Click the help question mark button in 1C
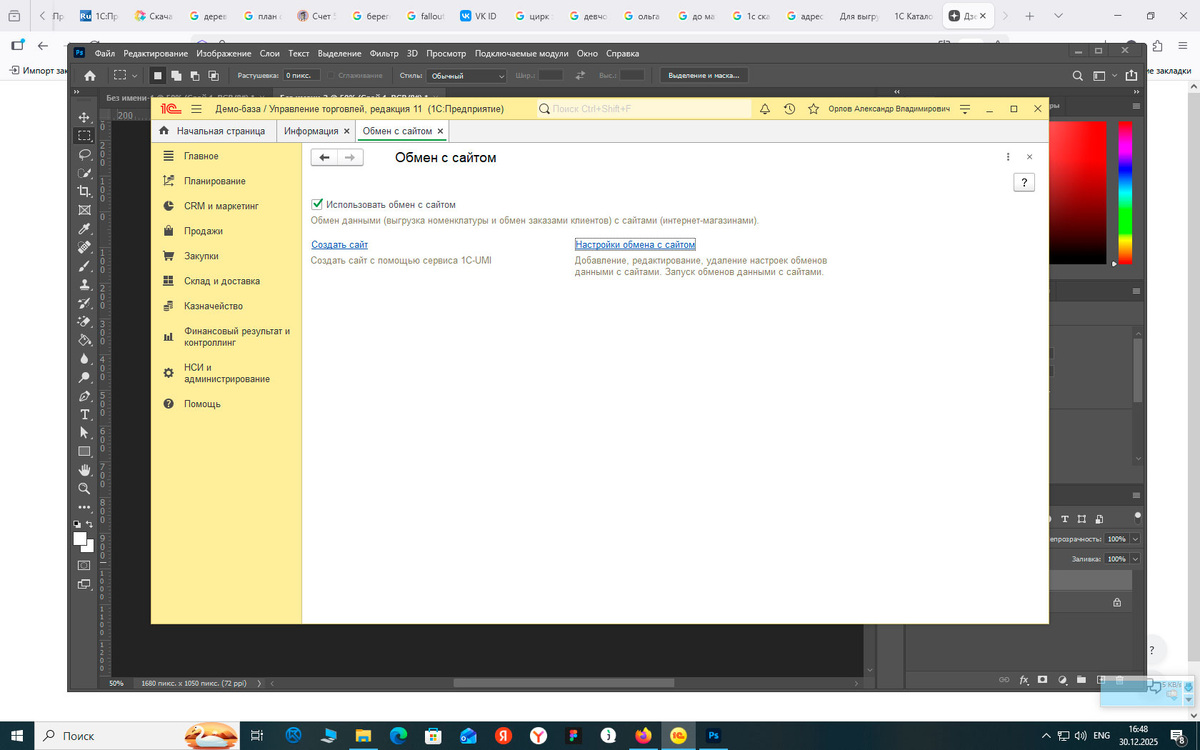This screenshot has width=1200, height=750. point(1023,182)
